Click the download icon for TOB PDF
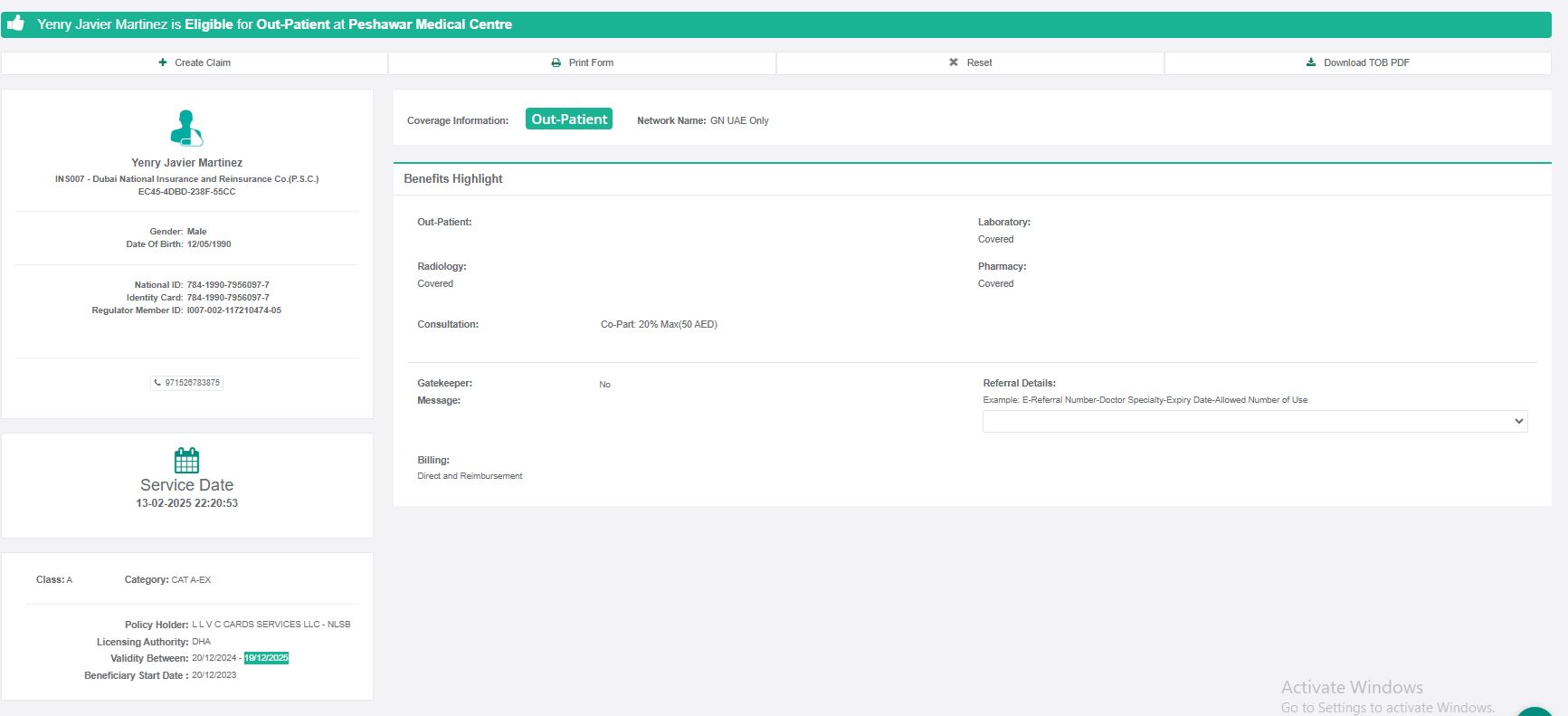The image size is (1568, 716). click(1311, 62)
